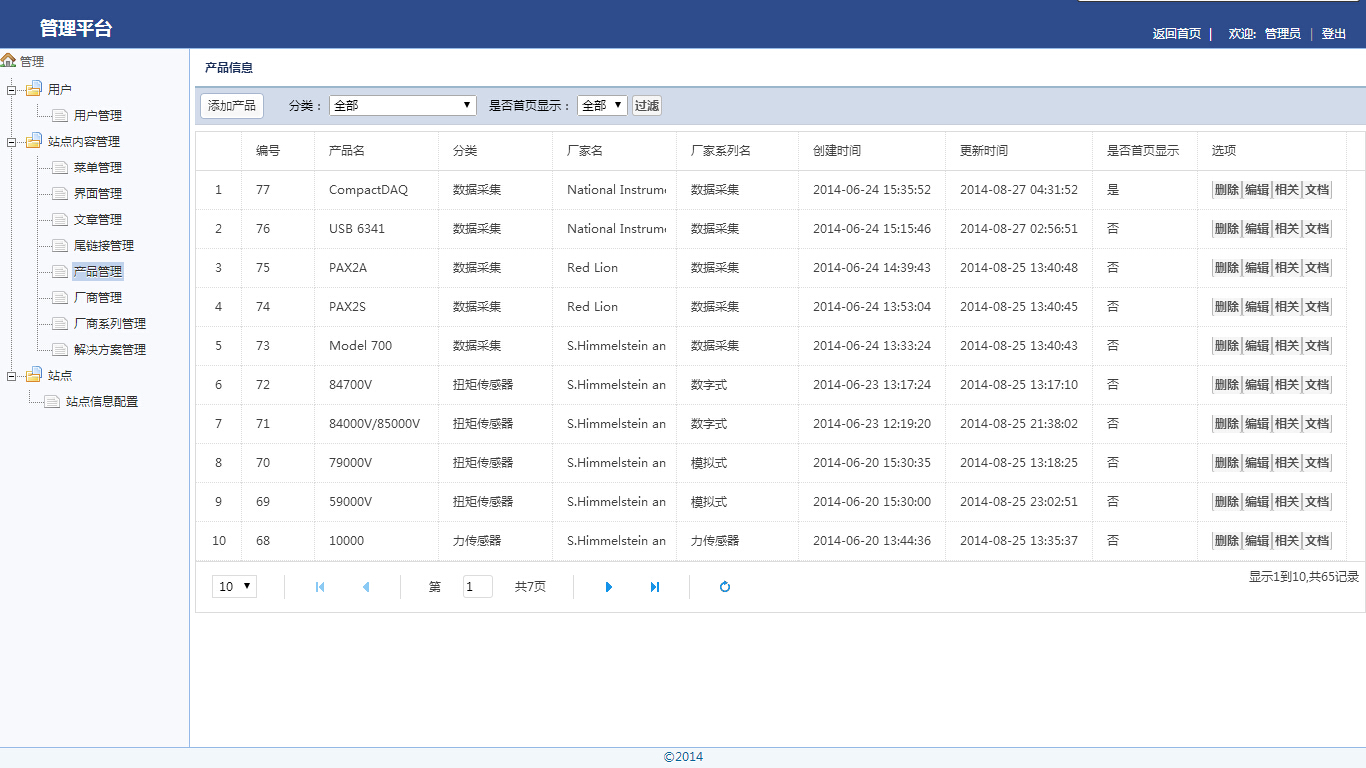This screenshot has width=1366, height=768.
Task: Collapse the 站点 tree node
Action: (x=12, y=376)
